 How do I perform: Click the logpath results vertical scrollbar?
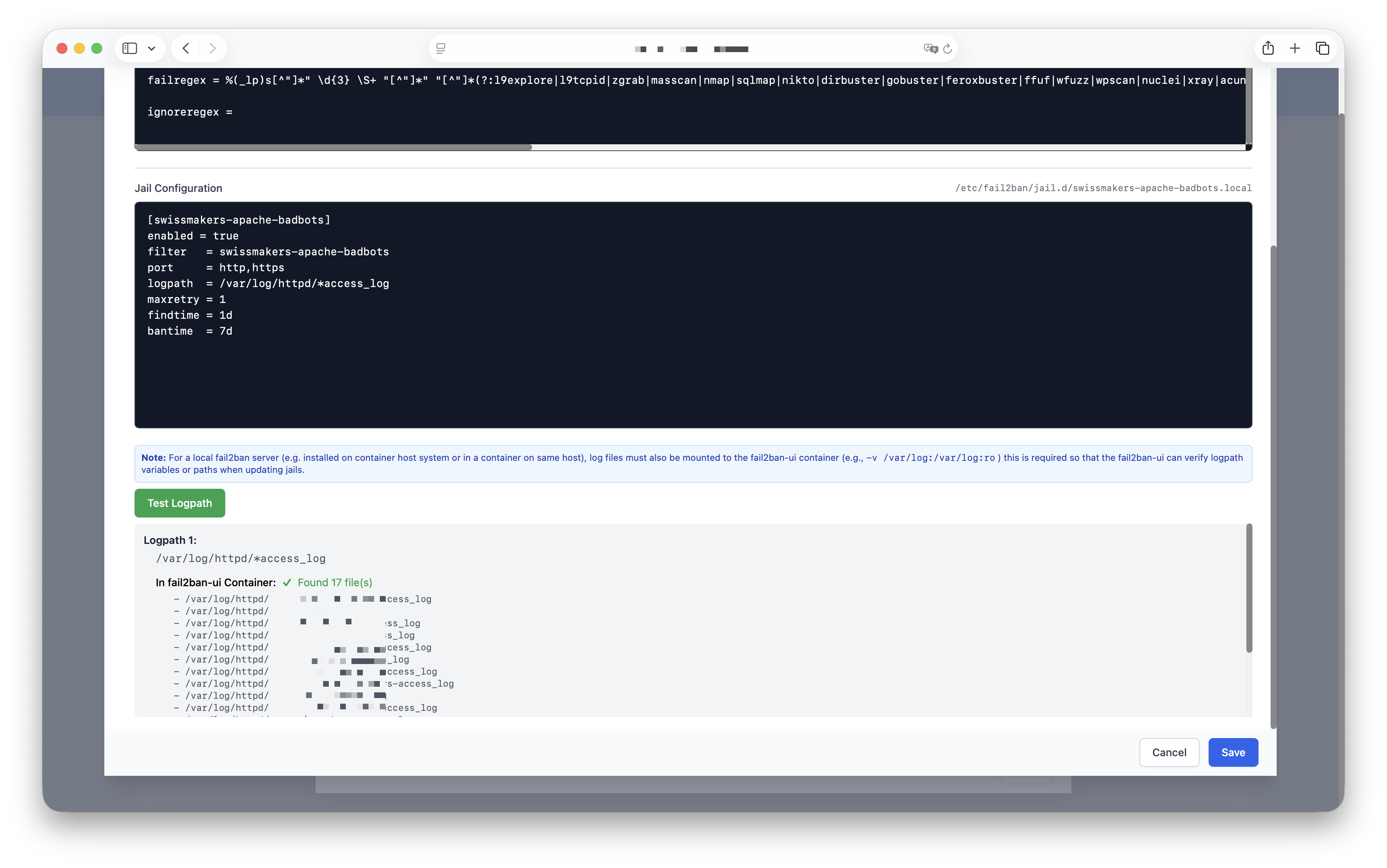tap(1249, 588)
